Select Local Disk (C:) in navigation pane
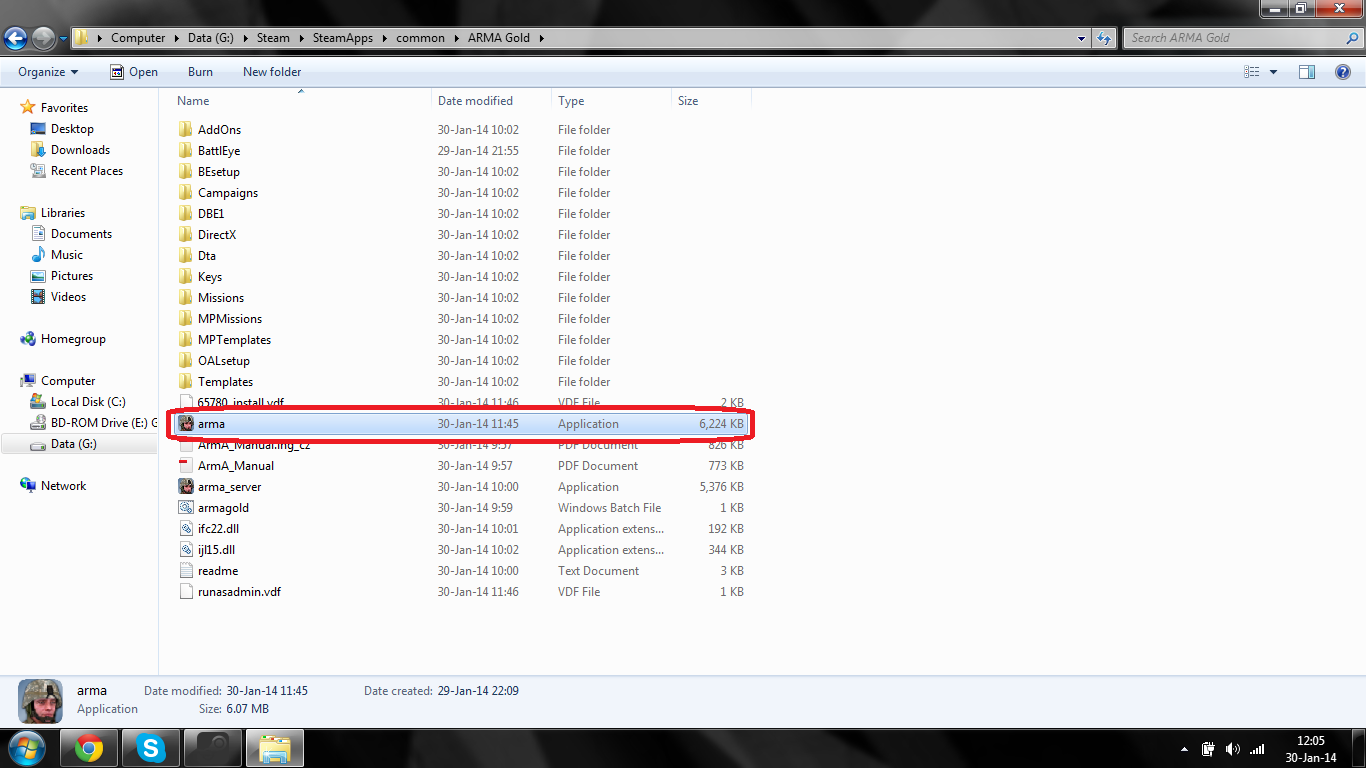 [x=88, y=402]
